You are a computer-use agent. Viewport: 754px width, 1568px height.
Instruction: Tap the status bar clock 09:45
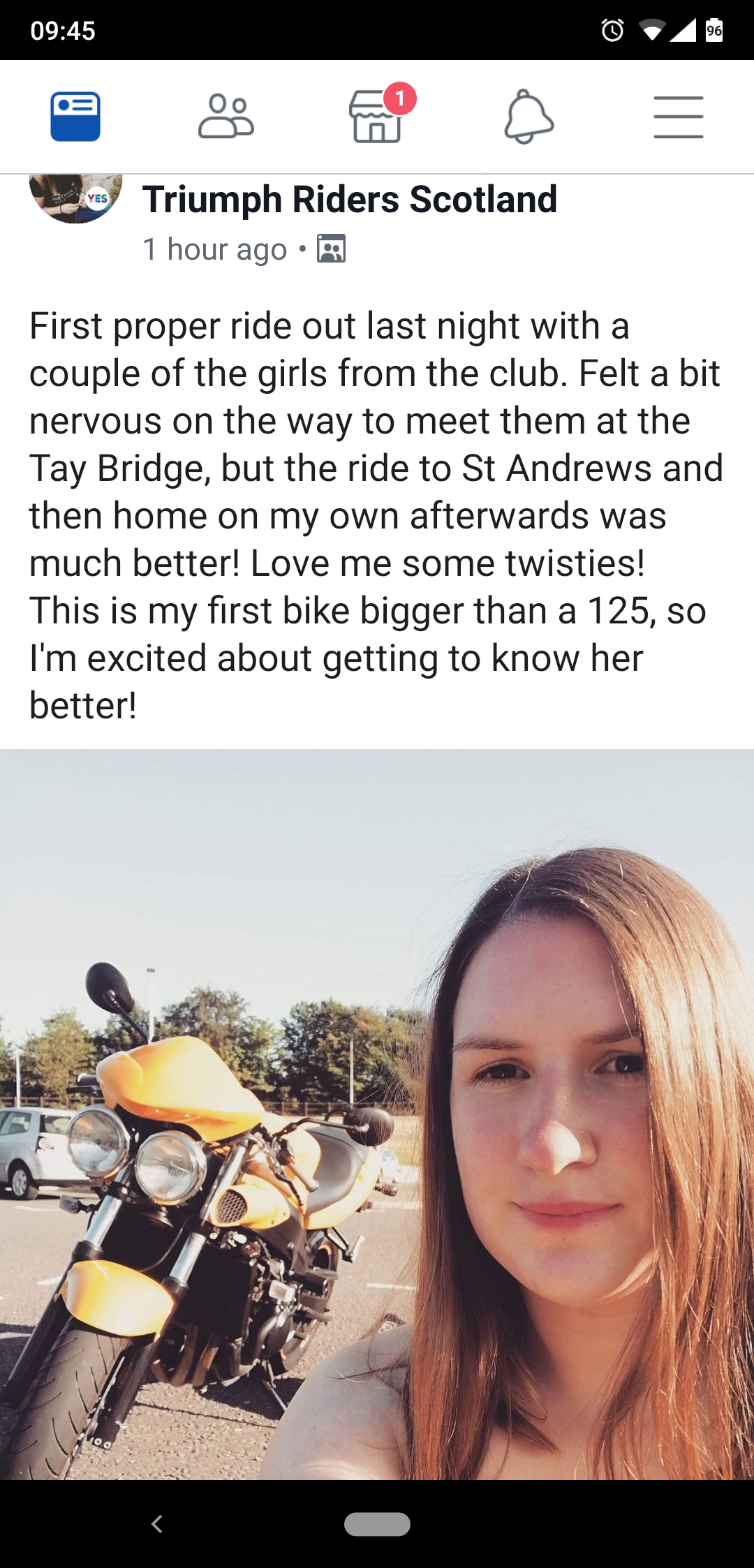(x=63, y=31)
